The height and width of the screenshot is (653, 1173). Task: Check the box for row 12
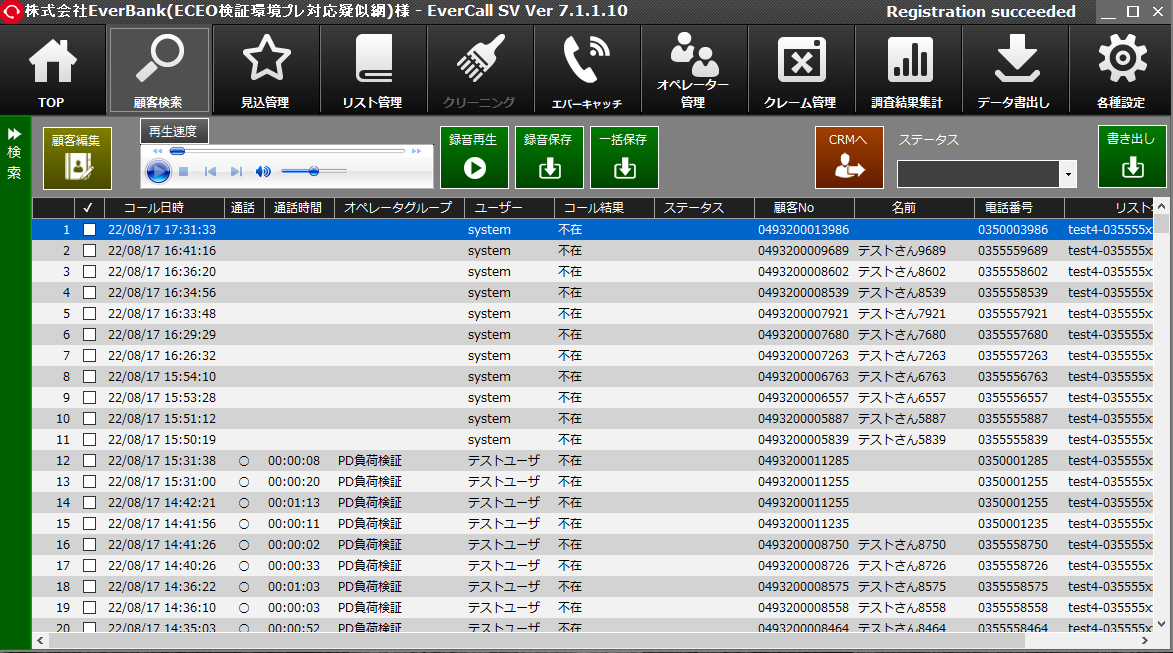90,461
